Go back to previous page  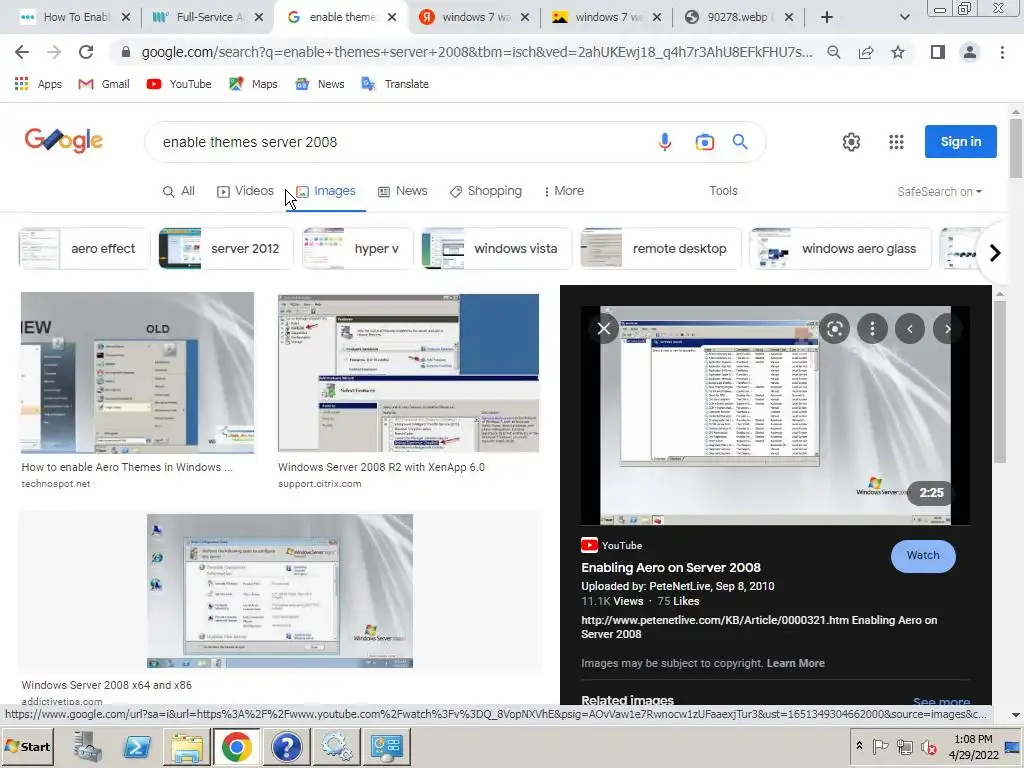(22, 52)
